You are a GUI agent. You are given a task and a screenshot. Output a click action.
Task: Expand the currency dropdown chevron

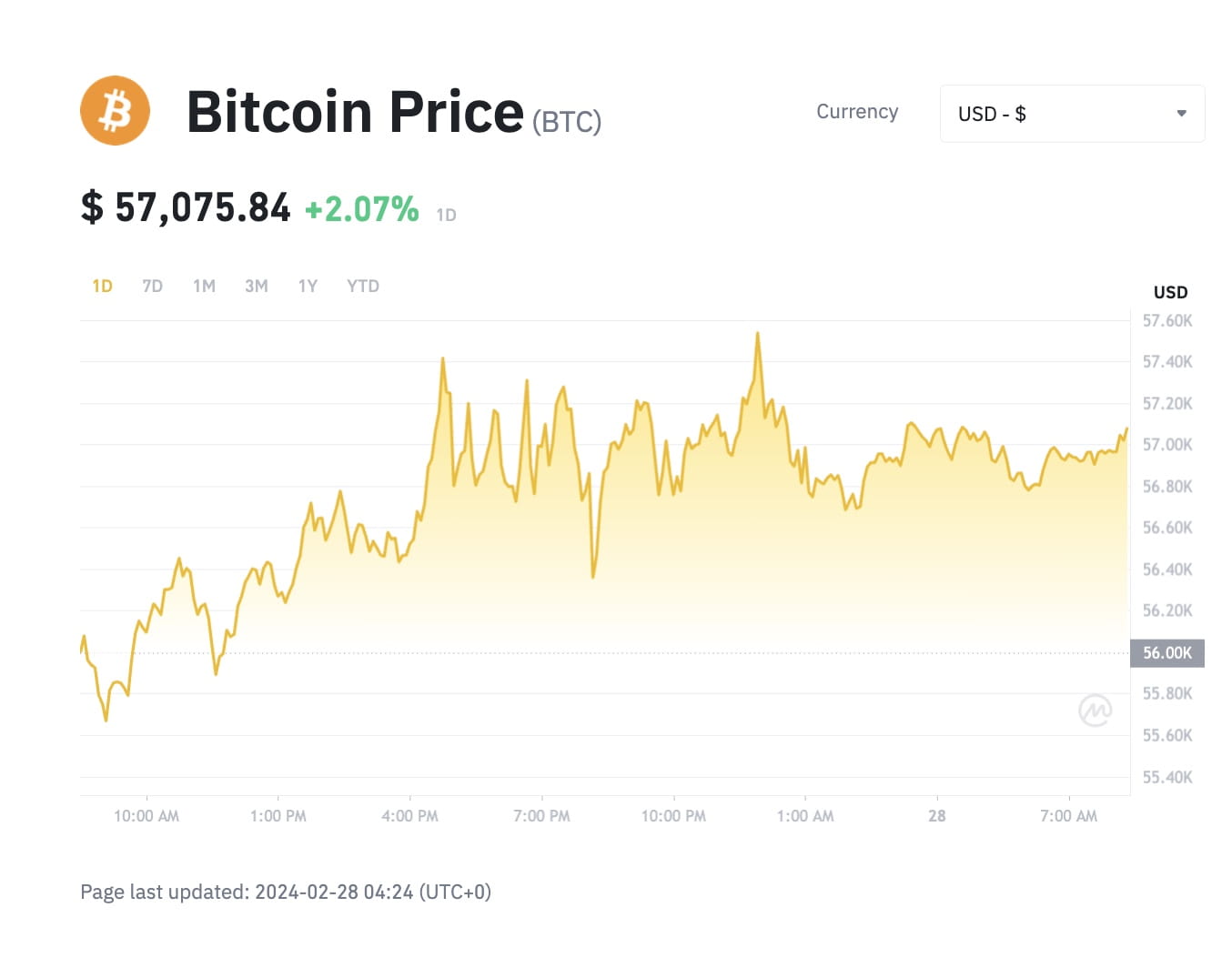click(x=1180, y=113)
